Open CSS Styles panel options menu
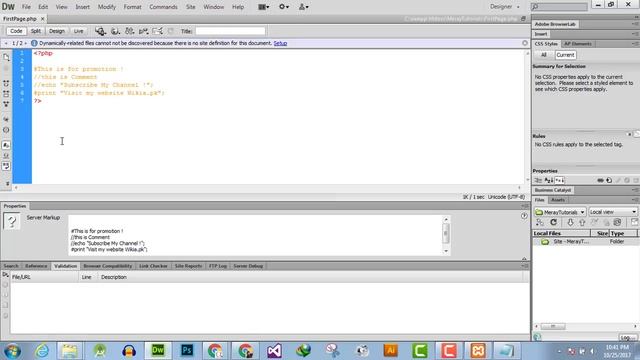The height and width of the screenshot is (360, 640). pos(635,44)
